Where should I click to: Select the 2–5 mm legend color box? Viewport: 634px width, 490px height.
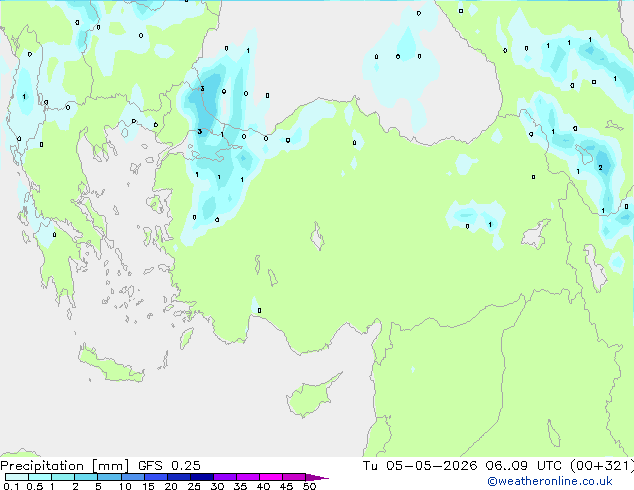point(86,477)
